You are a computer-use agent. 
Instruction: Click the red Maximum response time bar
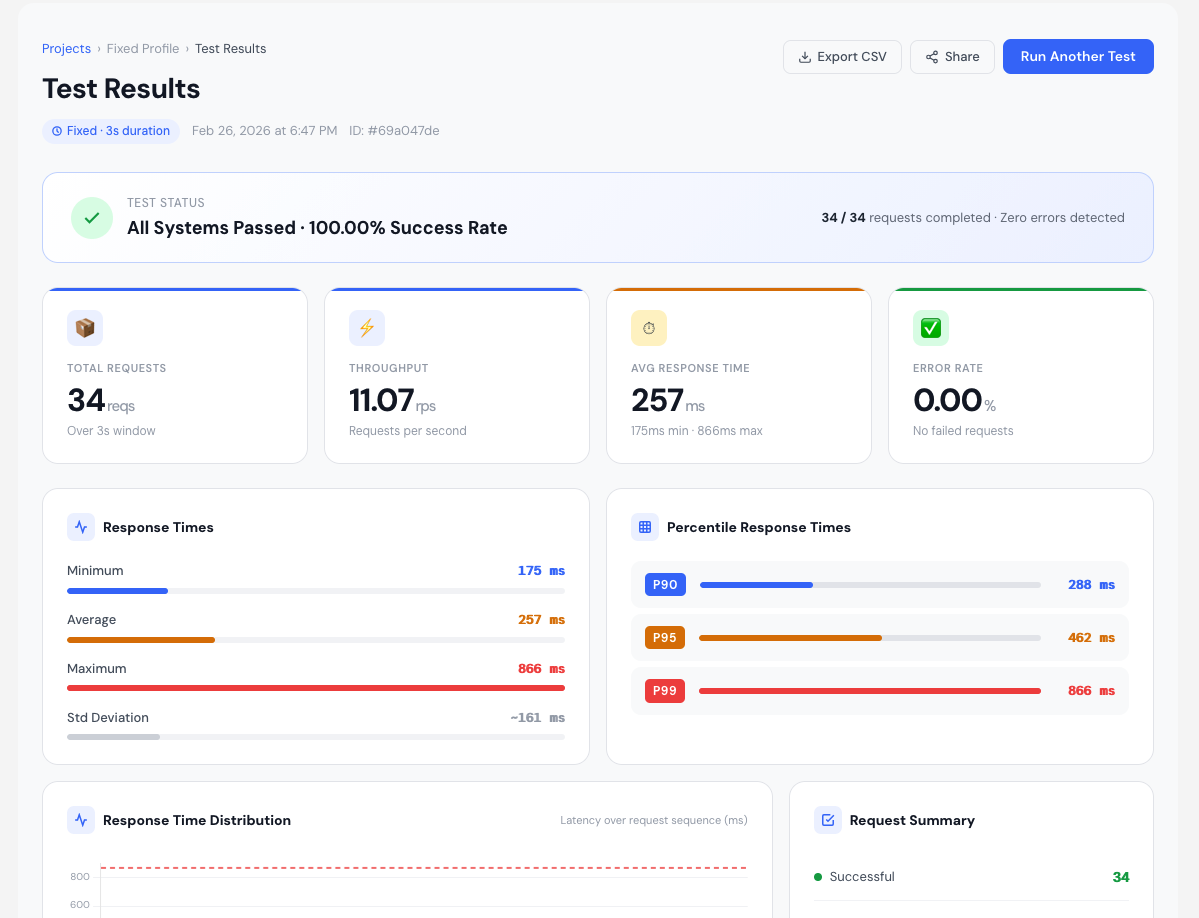(316, 688)
